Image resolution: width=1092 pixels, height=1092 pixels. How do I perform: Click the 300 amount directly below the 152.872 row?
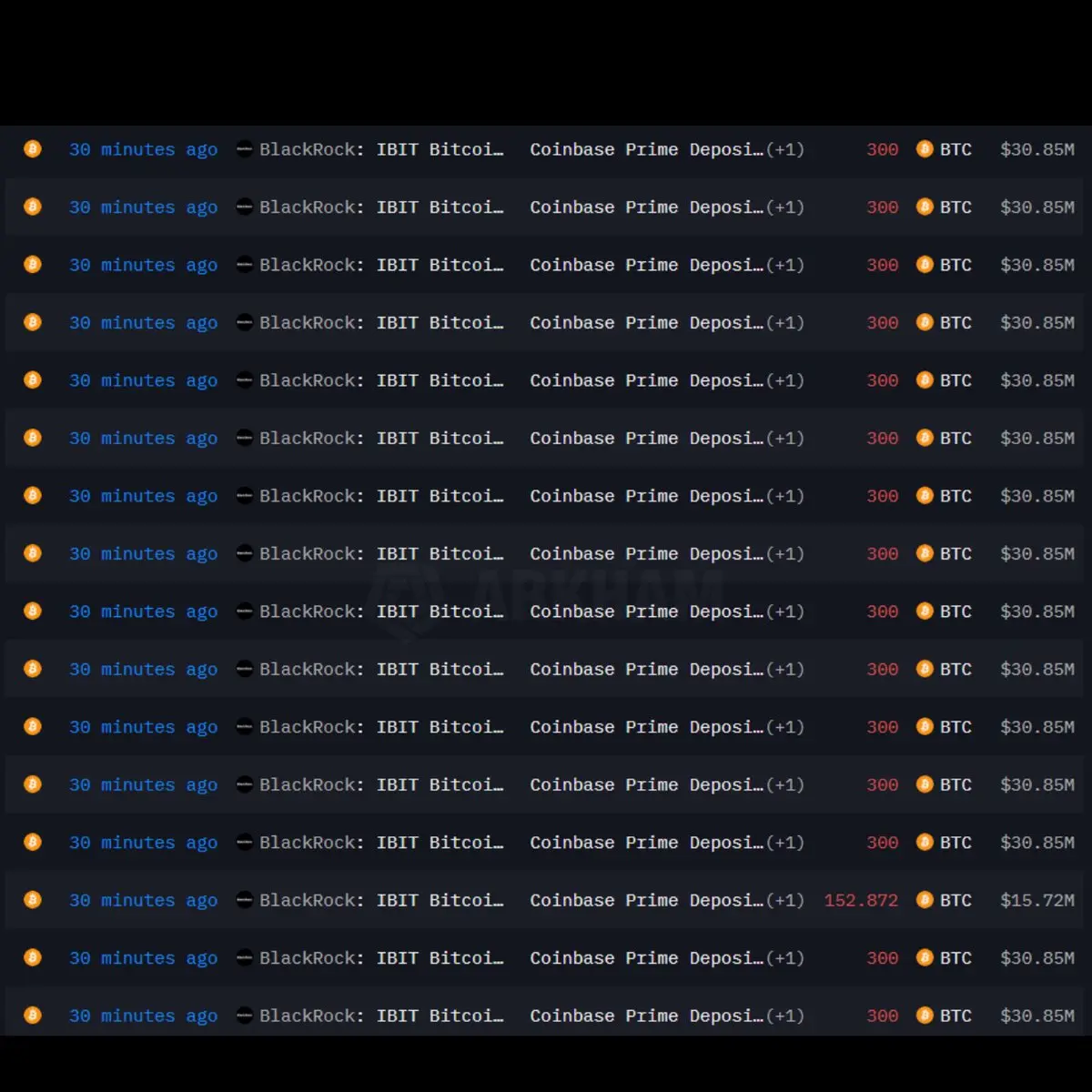click(x=882, y=958)
